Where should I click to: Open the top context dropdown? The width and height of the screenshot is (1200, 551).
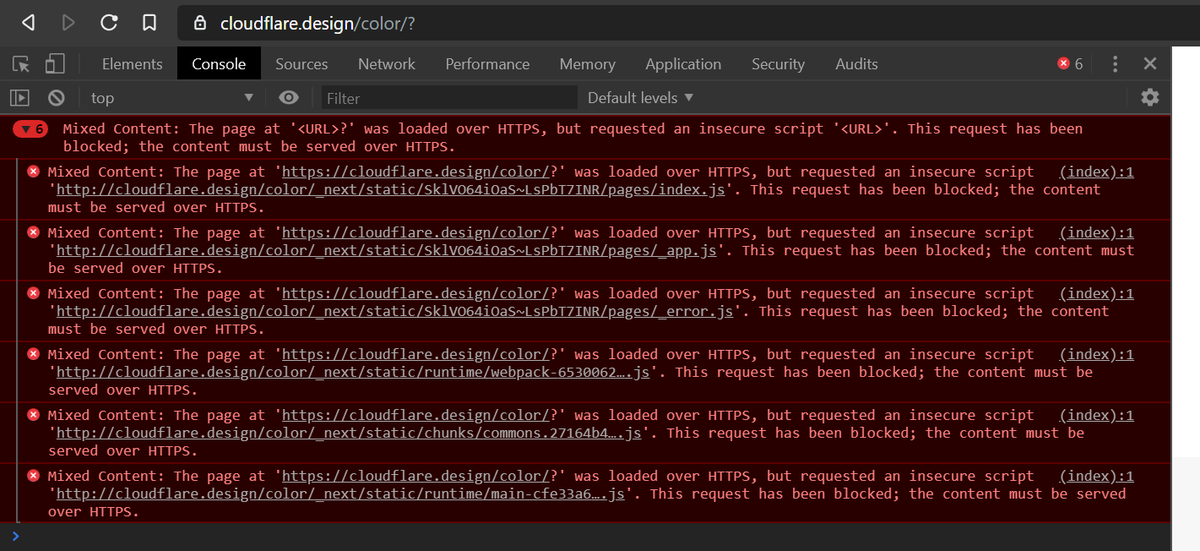pyautogui.click(x=171, y=98)
